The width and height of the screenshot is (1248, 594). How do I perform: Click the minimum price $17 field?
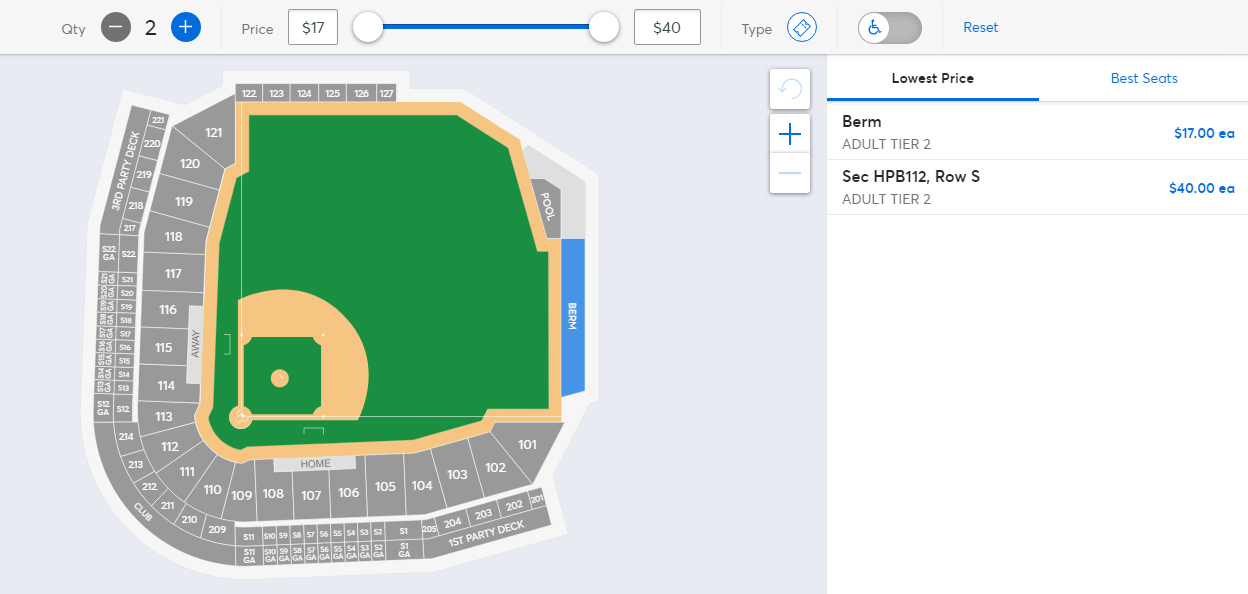313,28
